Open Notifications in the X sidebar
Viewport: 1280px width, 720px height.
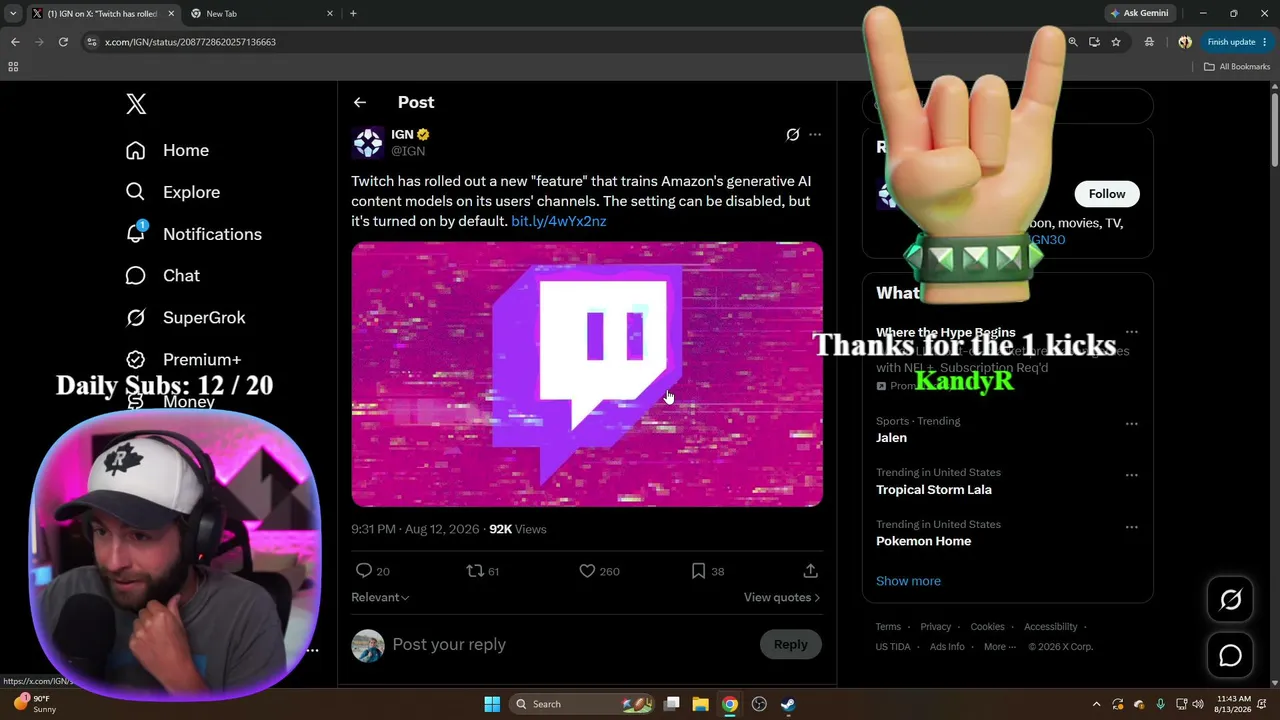(x=193, y=234)
